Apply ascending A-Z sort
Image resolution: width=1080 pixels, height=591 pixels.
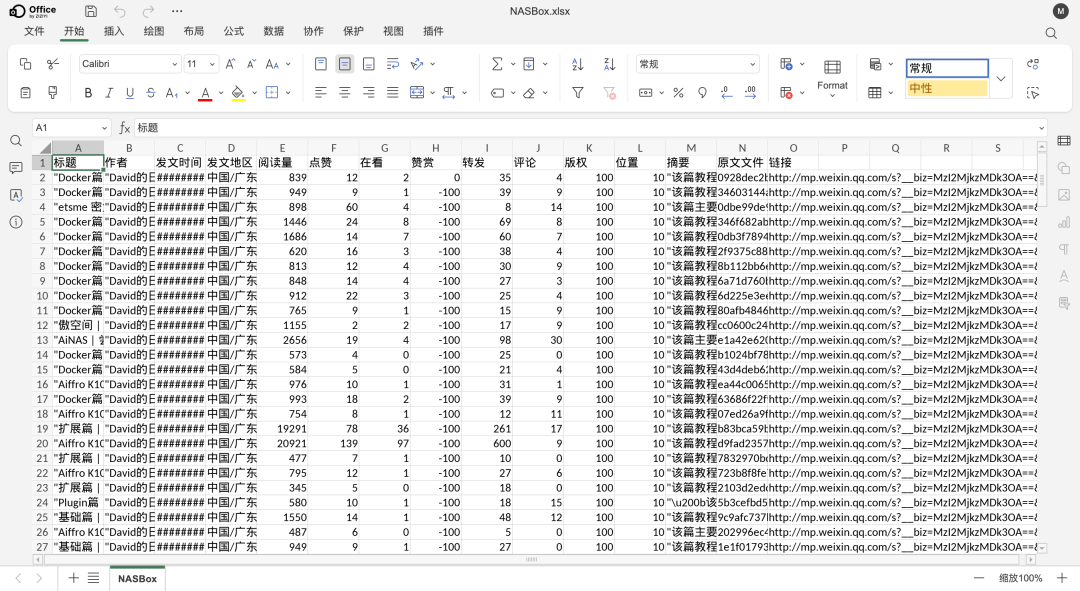click(x=576, y=63)
